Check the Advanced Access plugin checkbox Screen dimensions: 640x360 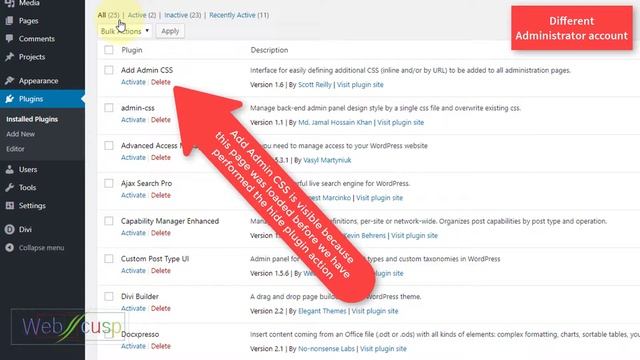109,145
